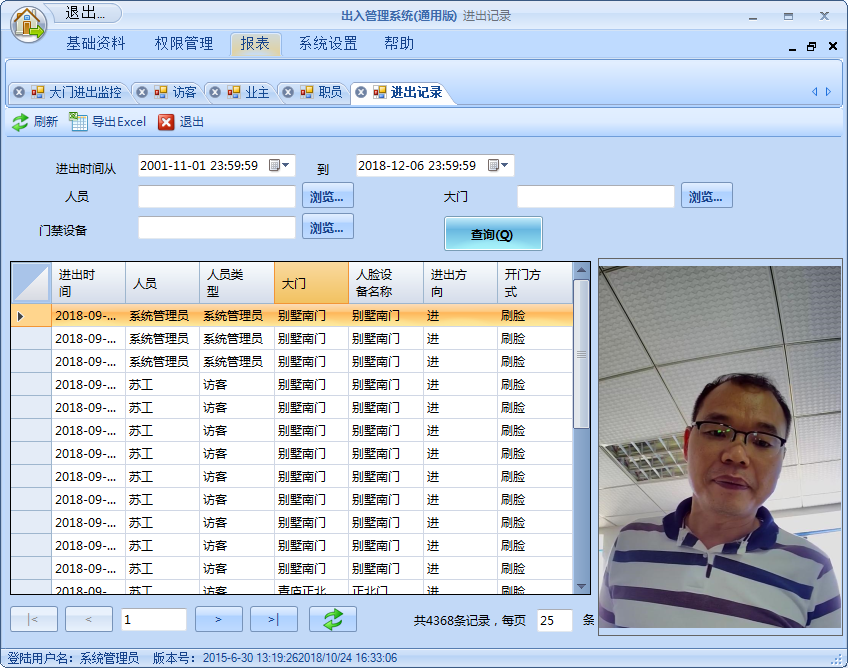Go to the next page of records
The width and height of the screenshot is (848, 668).
219,619
